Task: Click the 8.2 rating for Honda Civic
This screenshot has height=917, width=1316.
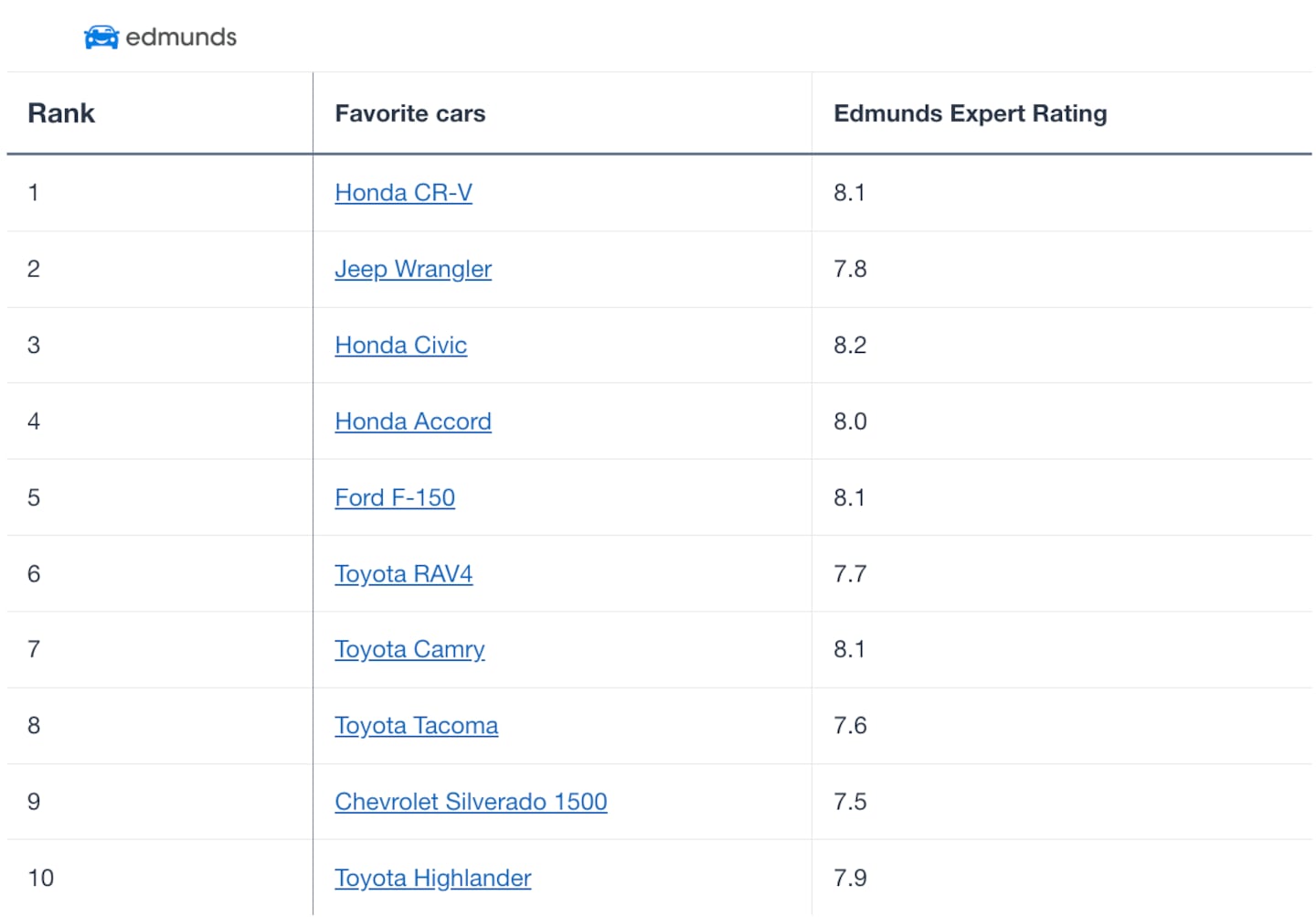Action: point(850,346)
